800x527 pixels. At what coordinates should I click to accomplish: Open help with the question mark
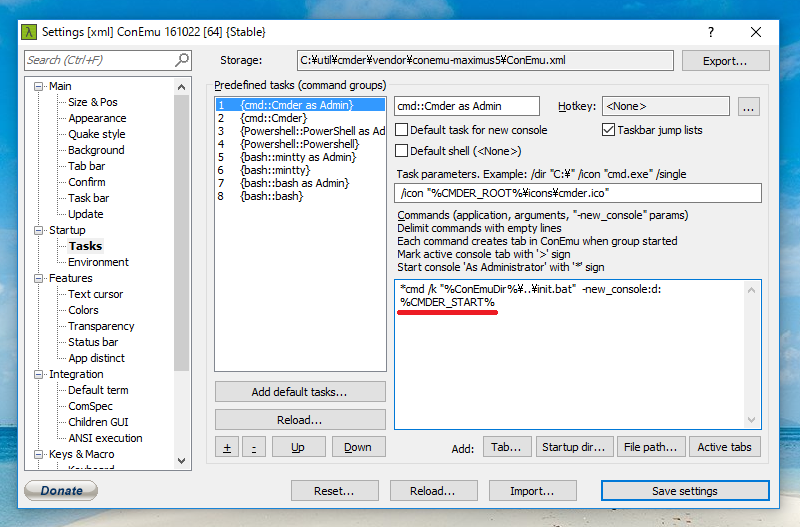pyautogui.click(x=711, y=32)
